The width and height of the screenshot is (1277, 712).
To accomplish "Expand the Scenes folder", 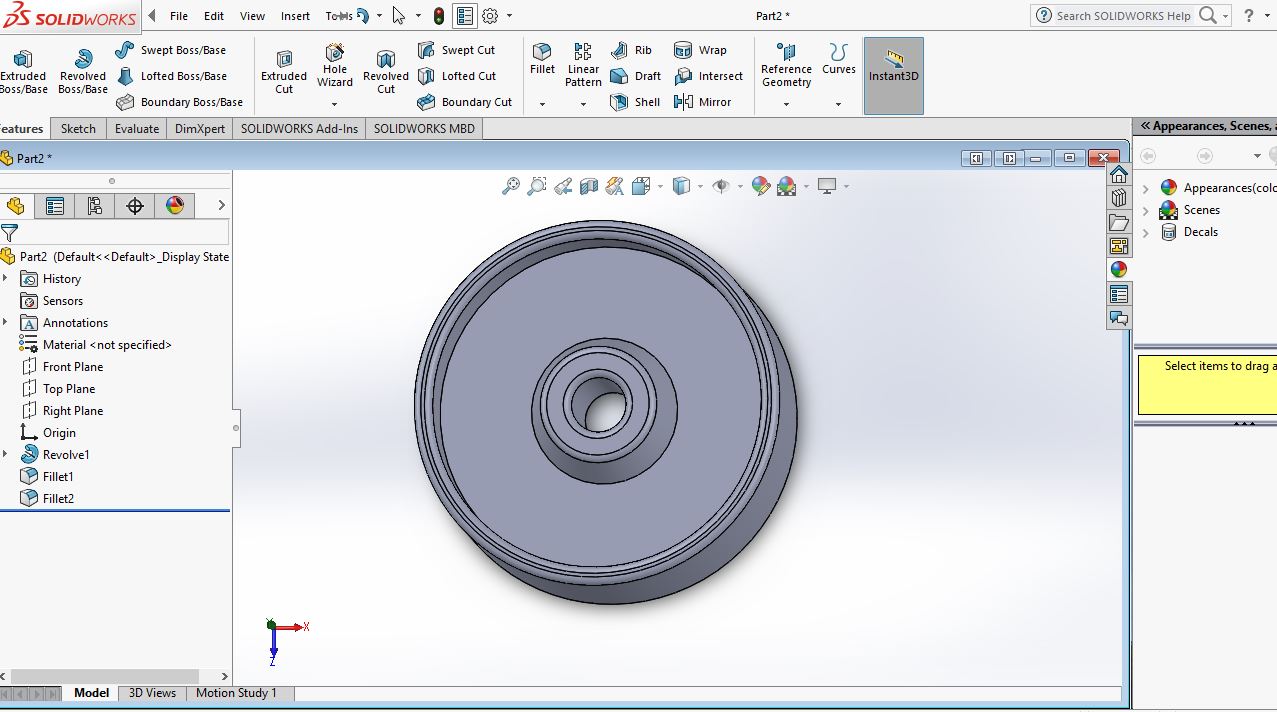I will click(1146, 210).
